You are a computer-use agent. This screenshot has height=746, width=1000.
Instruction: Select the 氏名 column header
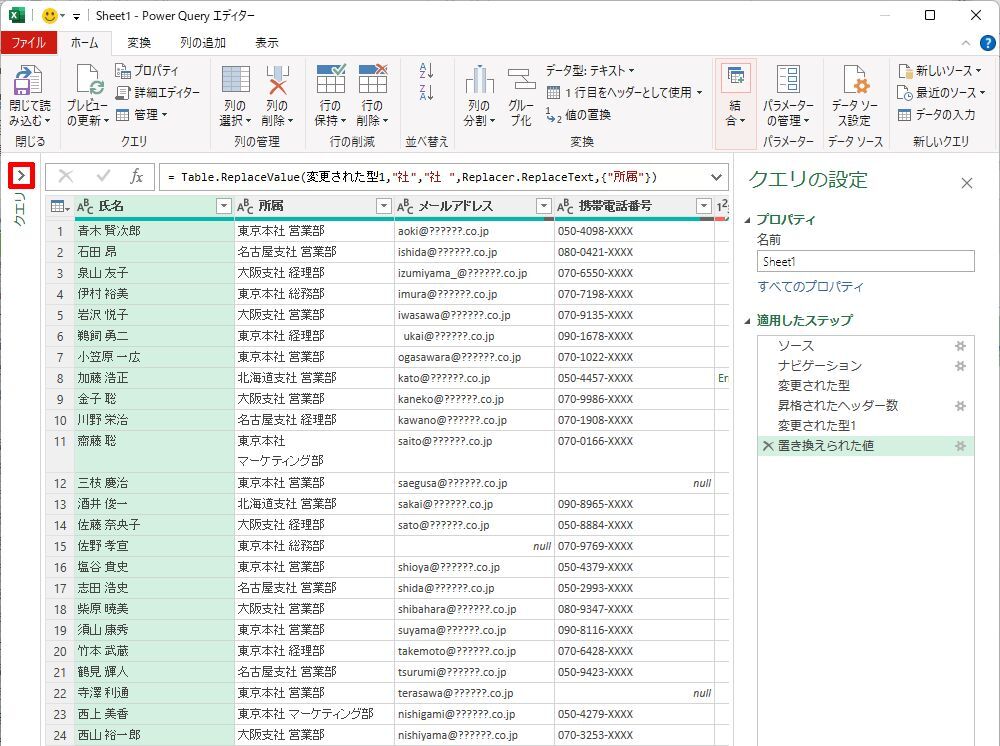pyautogui.click(x=153, y=206)
